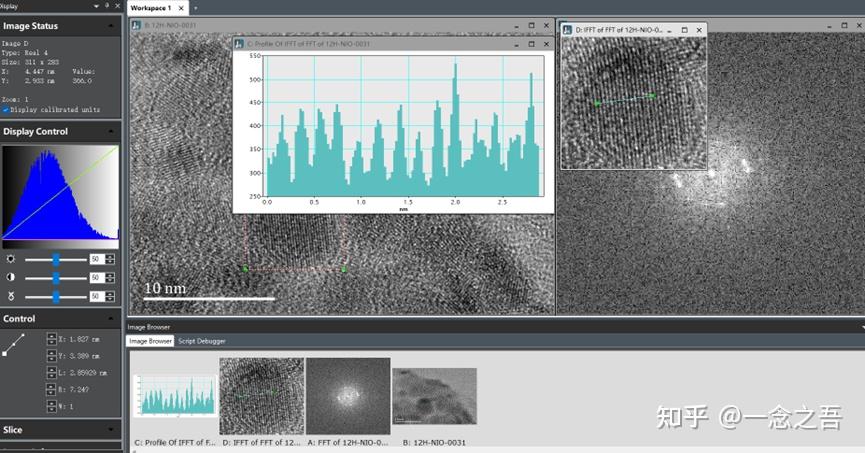Click the profile window's title bar icon
865x453 pixels.
(240, 44)
